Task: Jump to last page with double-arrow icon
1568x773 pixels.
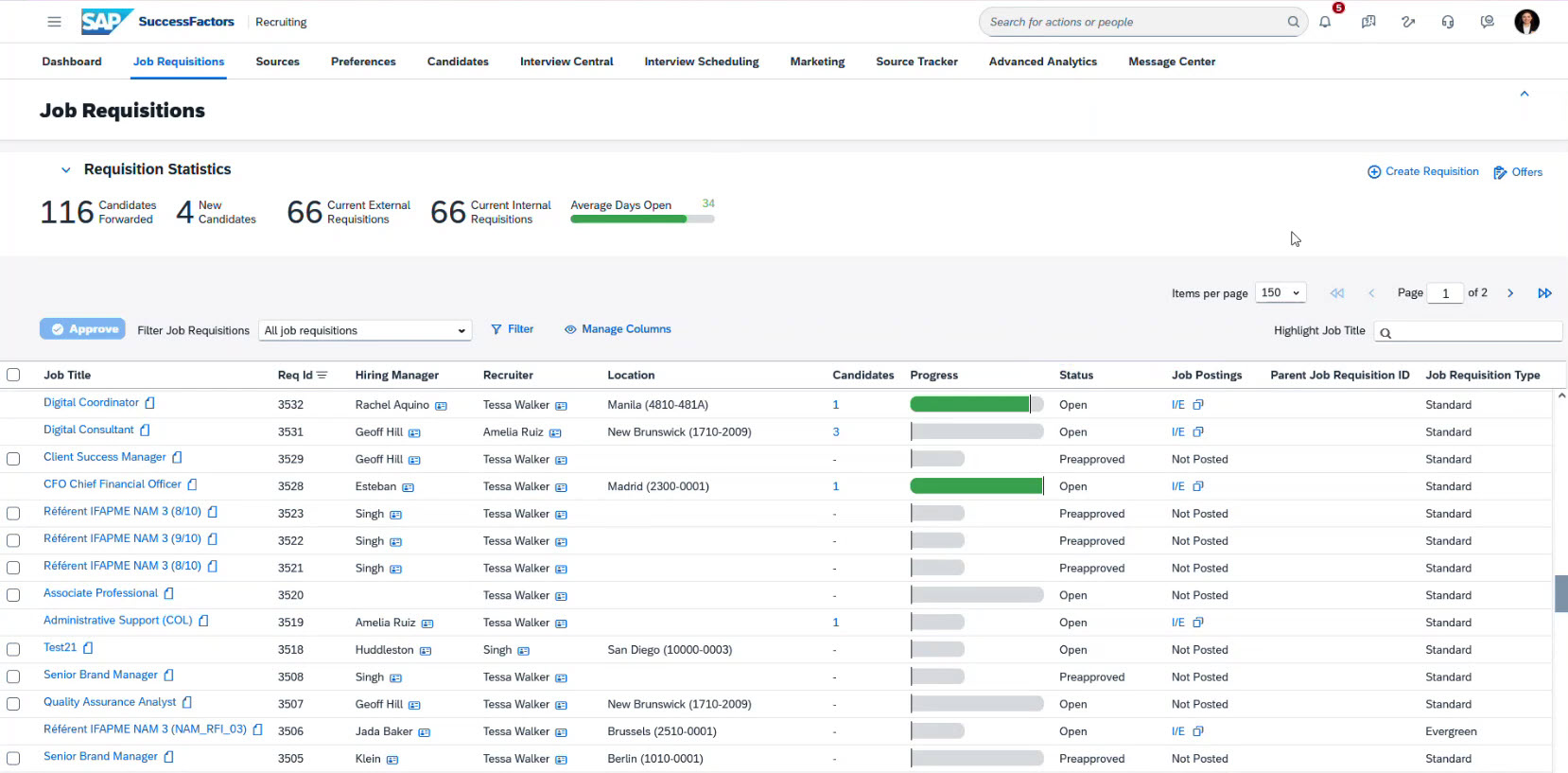Action: pos(1544,293)
